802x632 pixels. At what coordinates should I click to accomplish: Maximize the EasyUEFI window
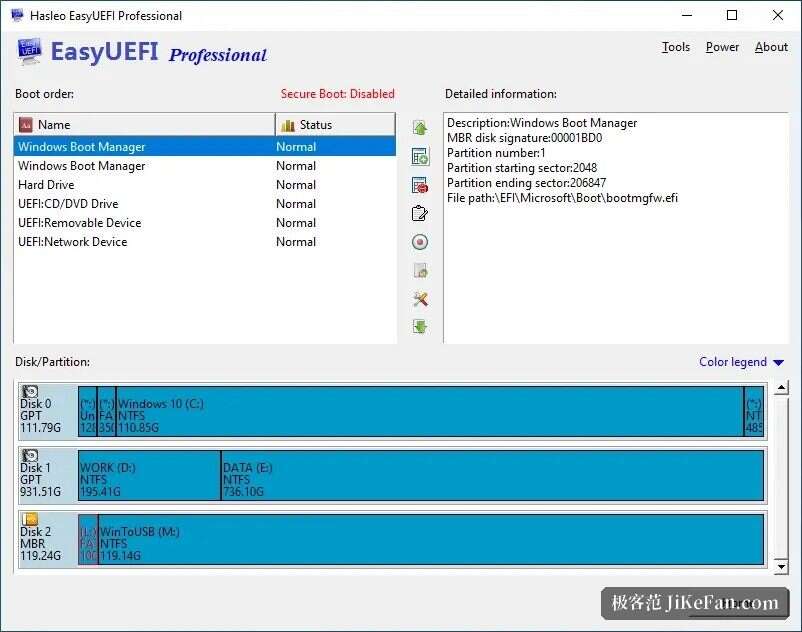[x=732, y=15]
